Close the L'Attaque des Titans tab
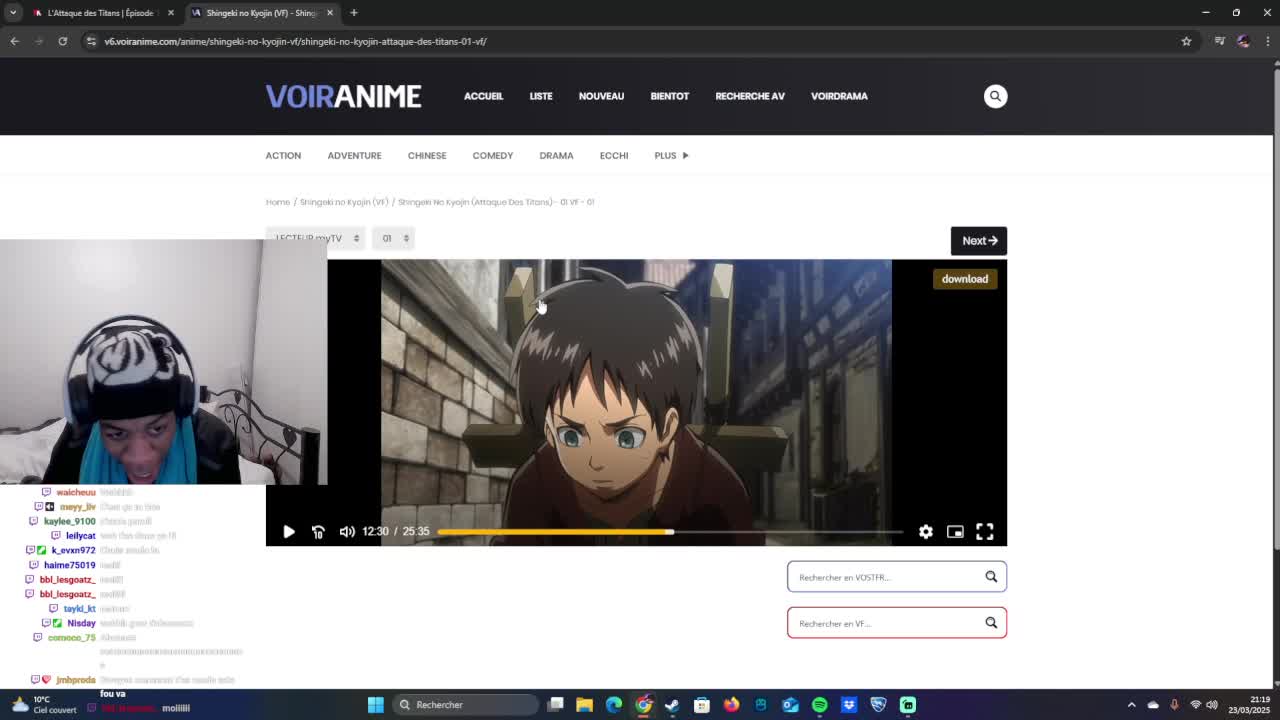1280x720 pixels. pyautogui.click(x=170, y=13)
